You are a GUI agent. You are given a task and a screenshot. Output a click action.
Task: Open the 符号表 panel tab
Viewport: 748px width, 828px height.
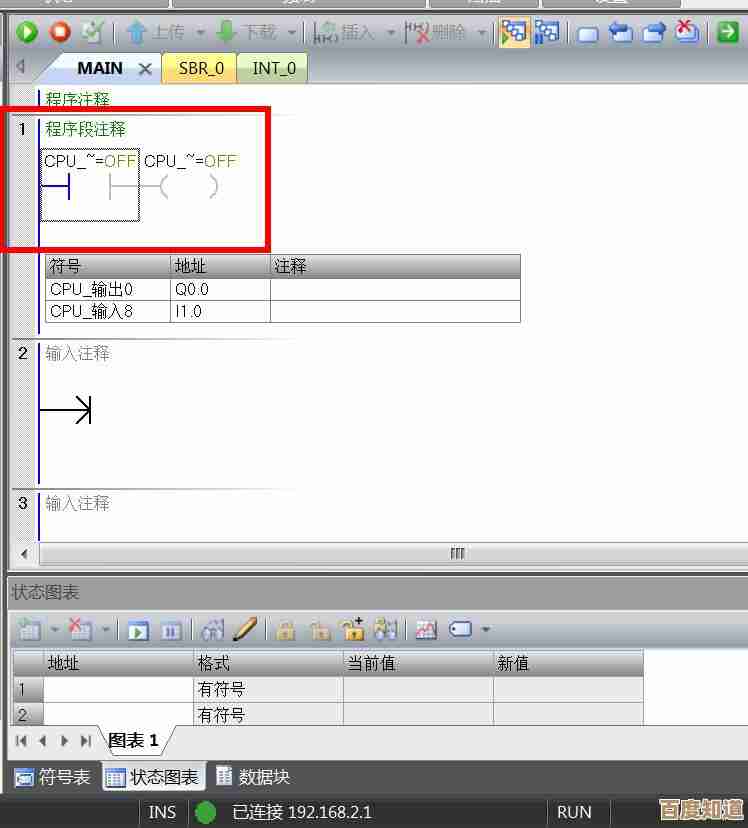53,777
